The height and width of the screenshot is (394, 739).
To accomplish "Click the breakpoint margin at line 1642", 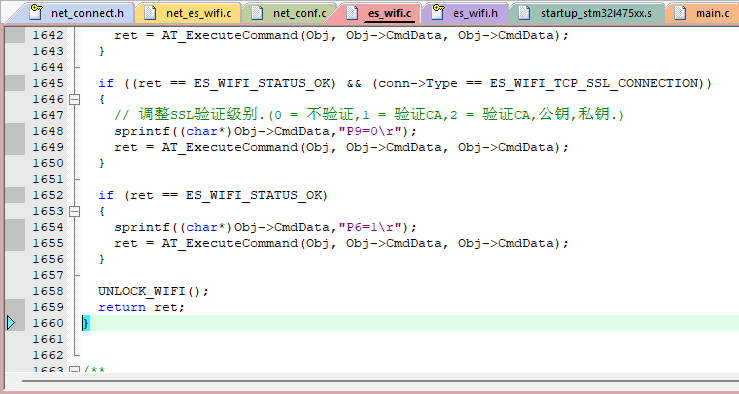I will (x=15, y=35).
